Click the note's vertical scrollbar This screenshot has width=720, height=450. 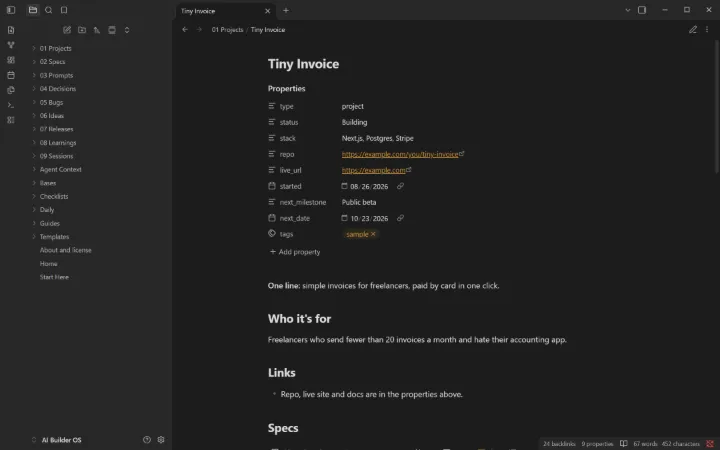point(717,107)
